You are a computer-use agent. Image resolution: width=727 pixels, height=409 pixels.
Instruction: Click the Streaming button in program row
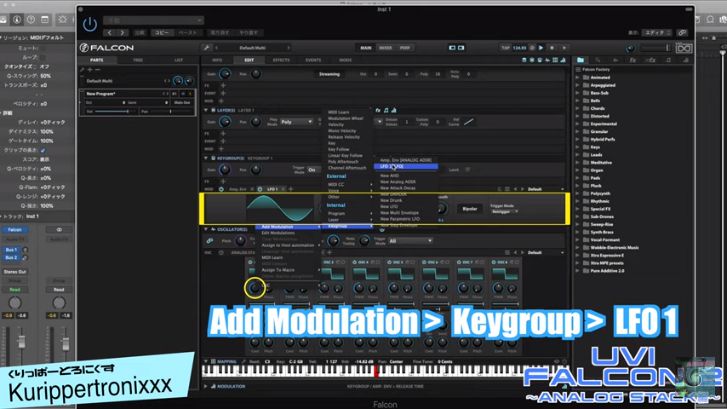click(330, 74)
